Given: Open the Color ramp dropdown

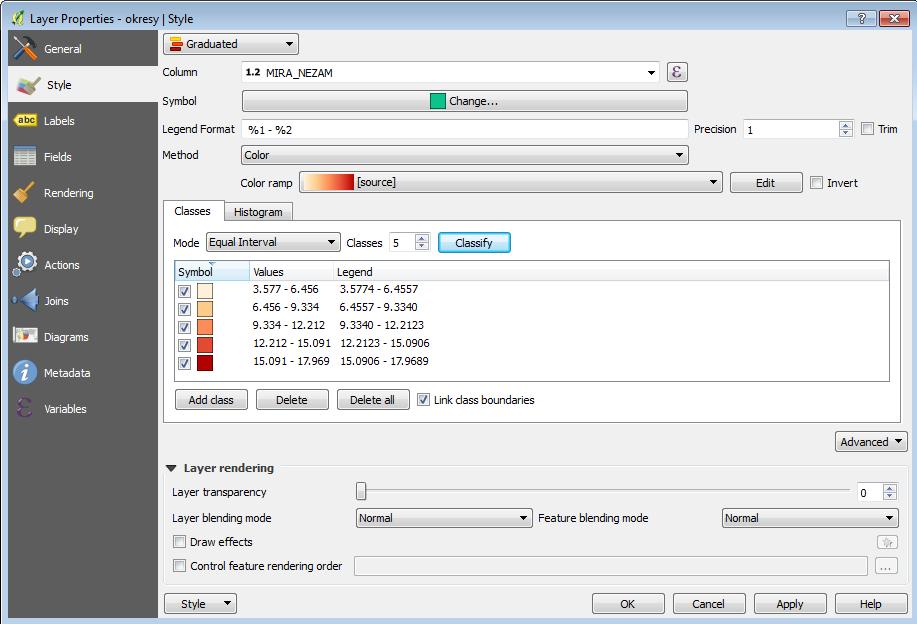Looking at the screenshot, I should coord(511,182).
